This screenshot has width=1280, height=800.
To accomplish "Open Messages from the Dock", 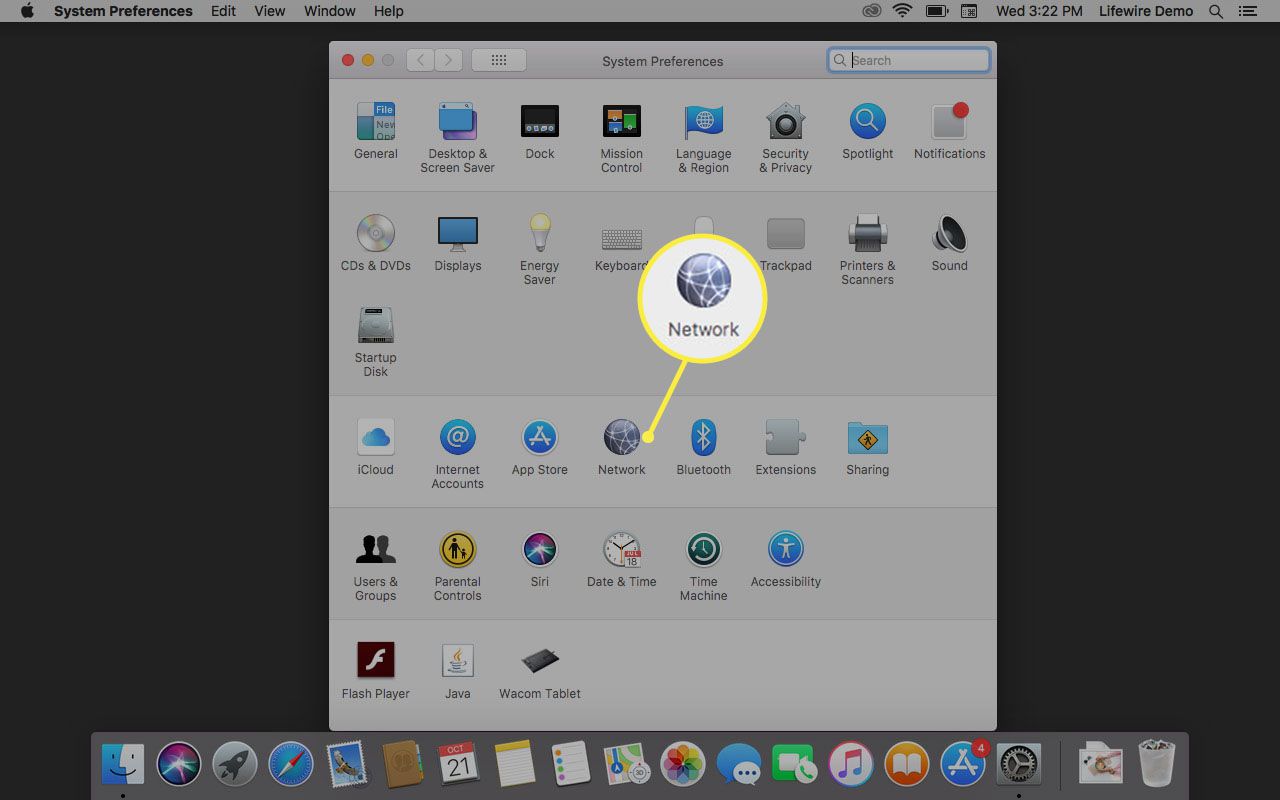I will click(739, 765).
